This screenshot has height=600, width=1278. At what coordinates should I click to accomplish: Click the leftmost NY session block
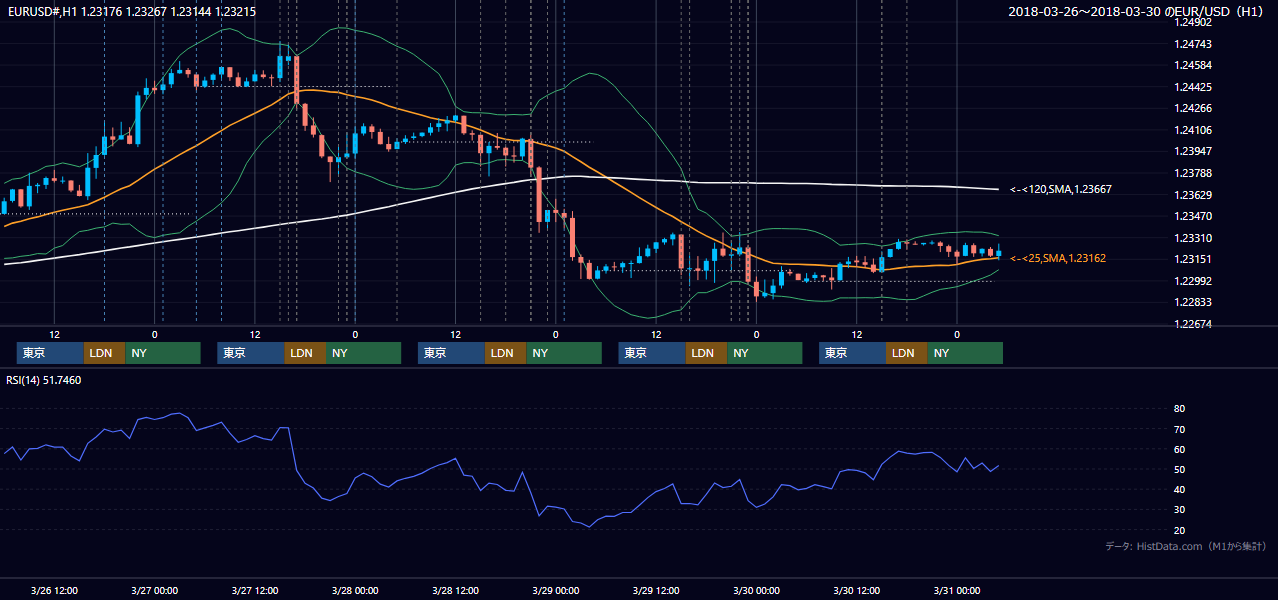coord(163,353)
